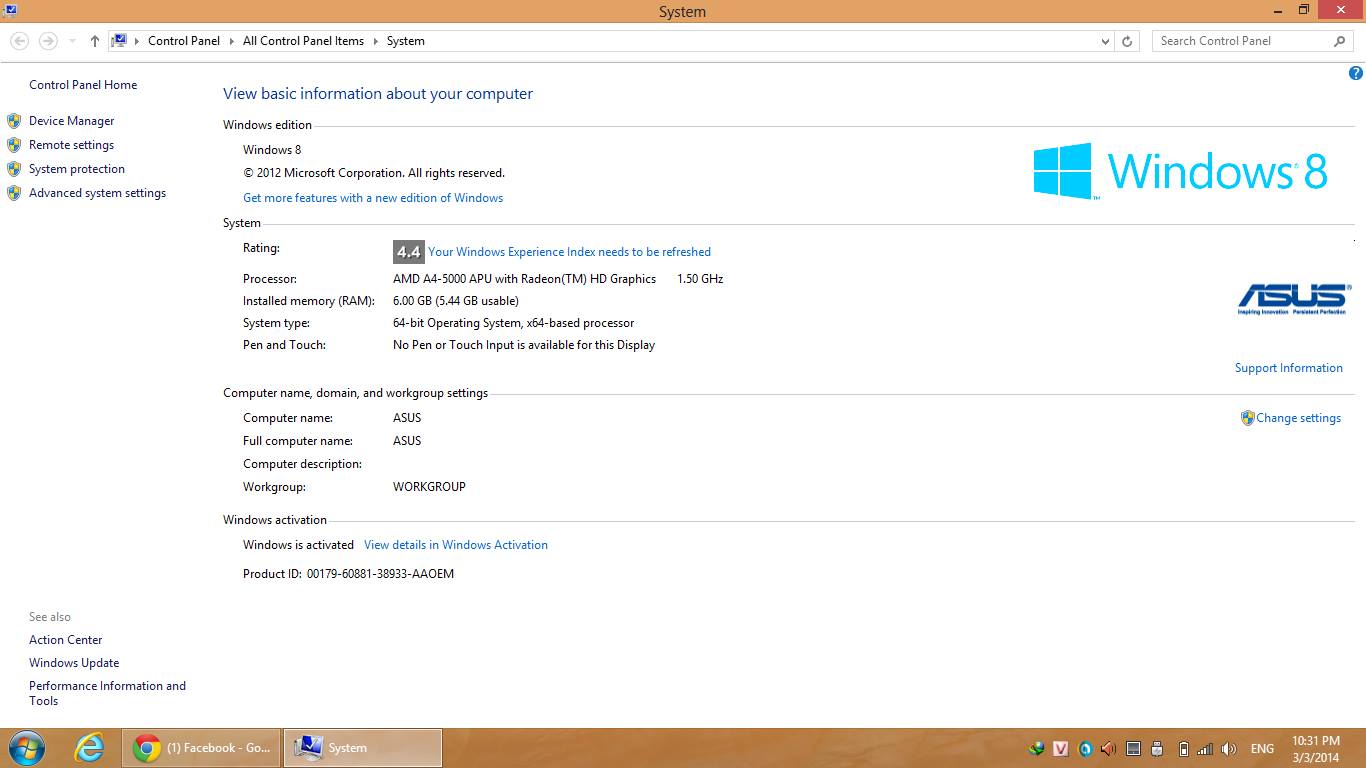Click the ENG input language indicator
This screenshot has width=1366, height=768.
coord(1262,748)
